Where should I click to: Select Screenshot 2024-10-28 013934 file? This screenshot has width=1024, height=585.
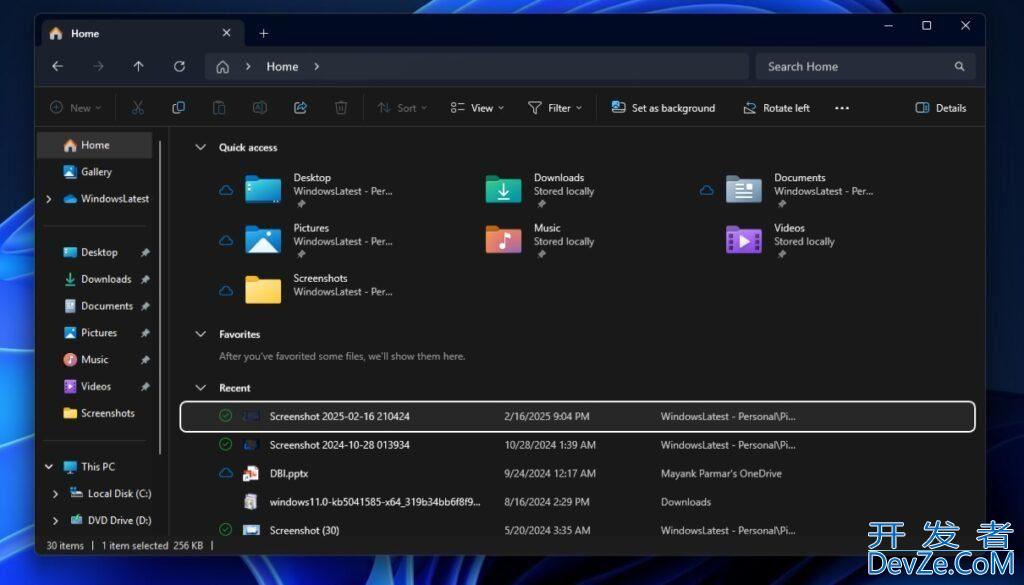577,445
